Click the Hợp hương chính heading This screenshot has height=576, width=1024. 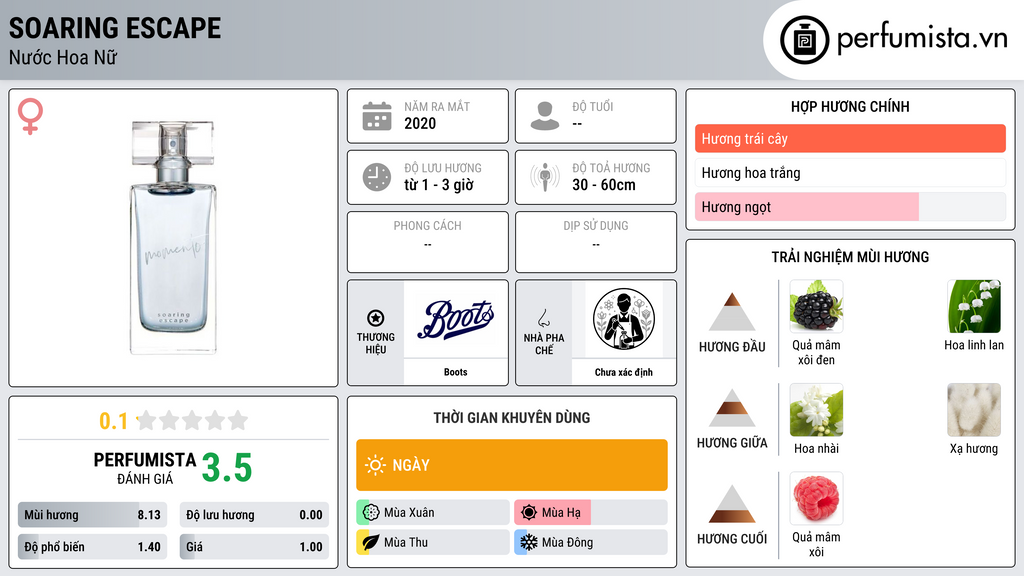[850, 106]
